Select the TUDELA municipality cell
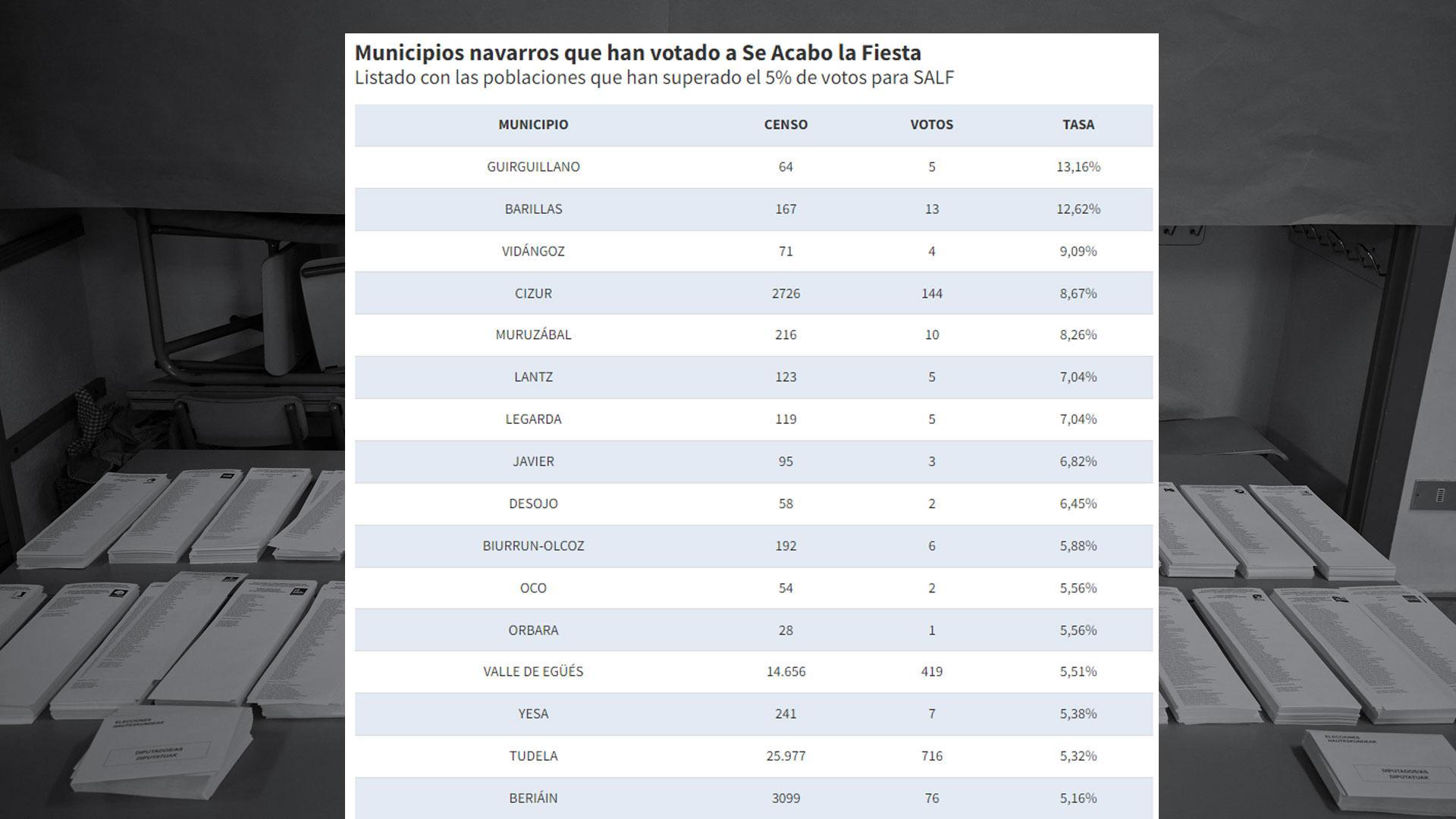This screenshot has height=819, width=1456. [x=533, y=755]
